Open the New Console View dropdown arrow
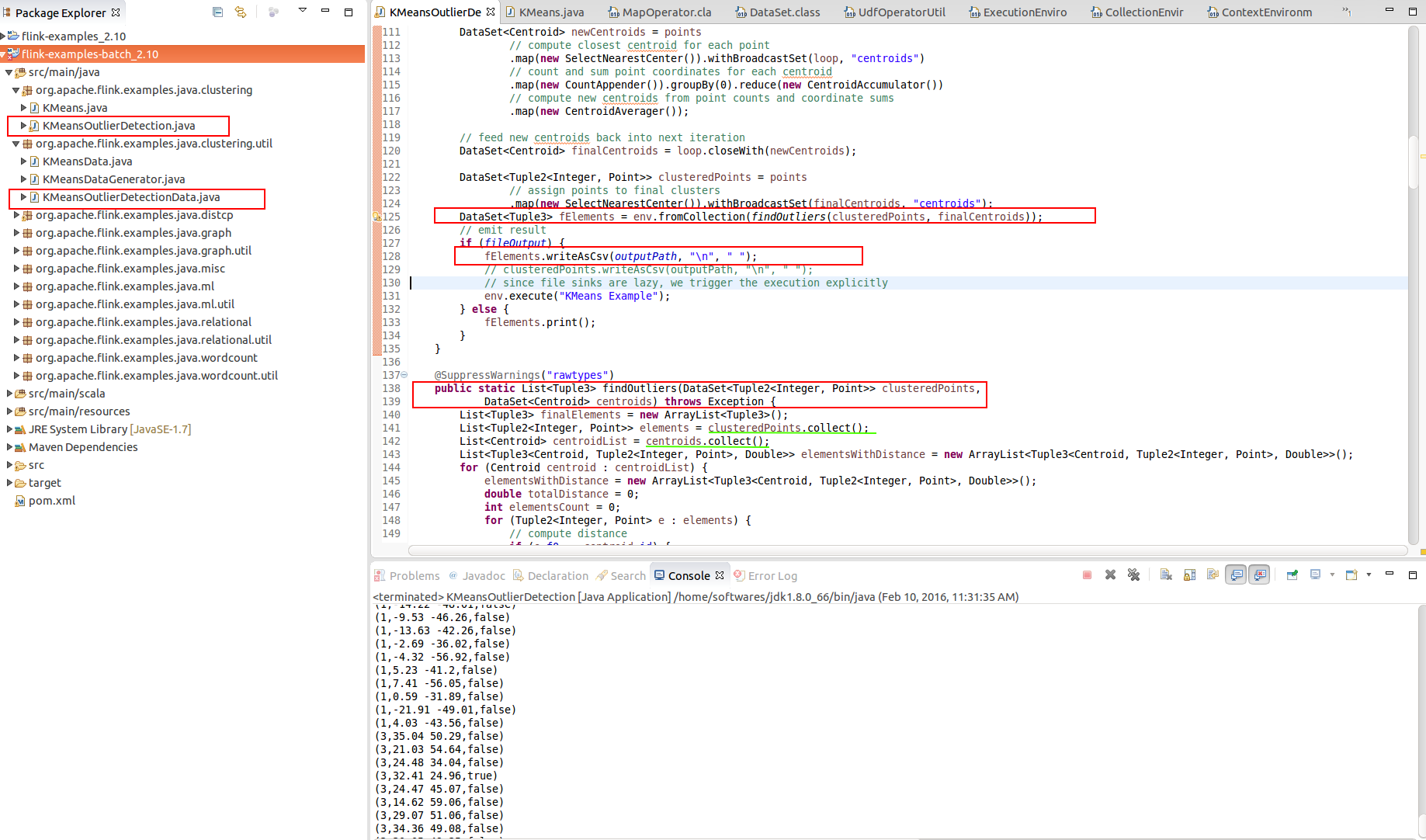1426x840 pixels. pos(1369,575)
